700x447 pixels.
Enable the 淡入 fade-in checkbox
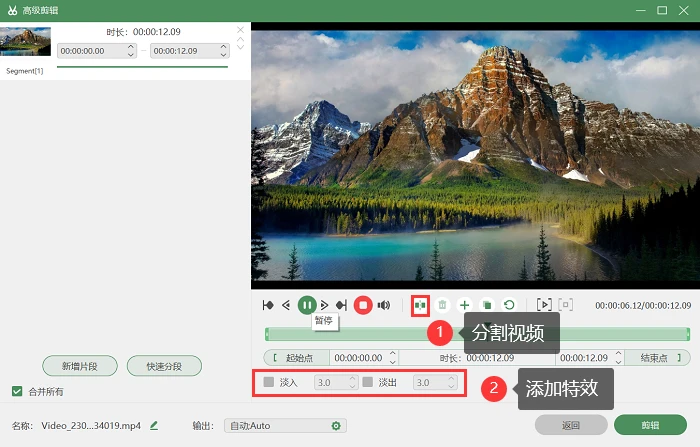(x=269, y=382)
